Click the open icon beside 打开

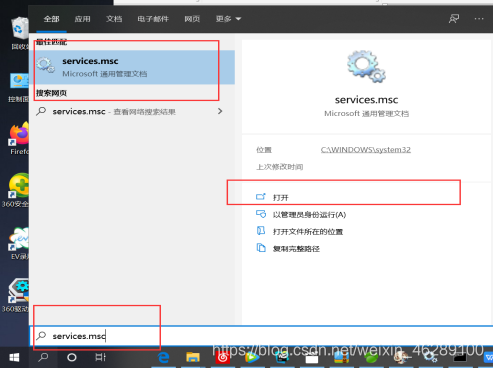261,197
